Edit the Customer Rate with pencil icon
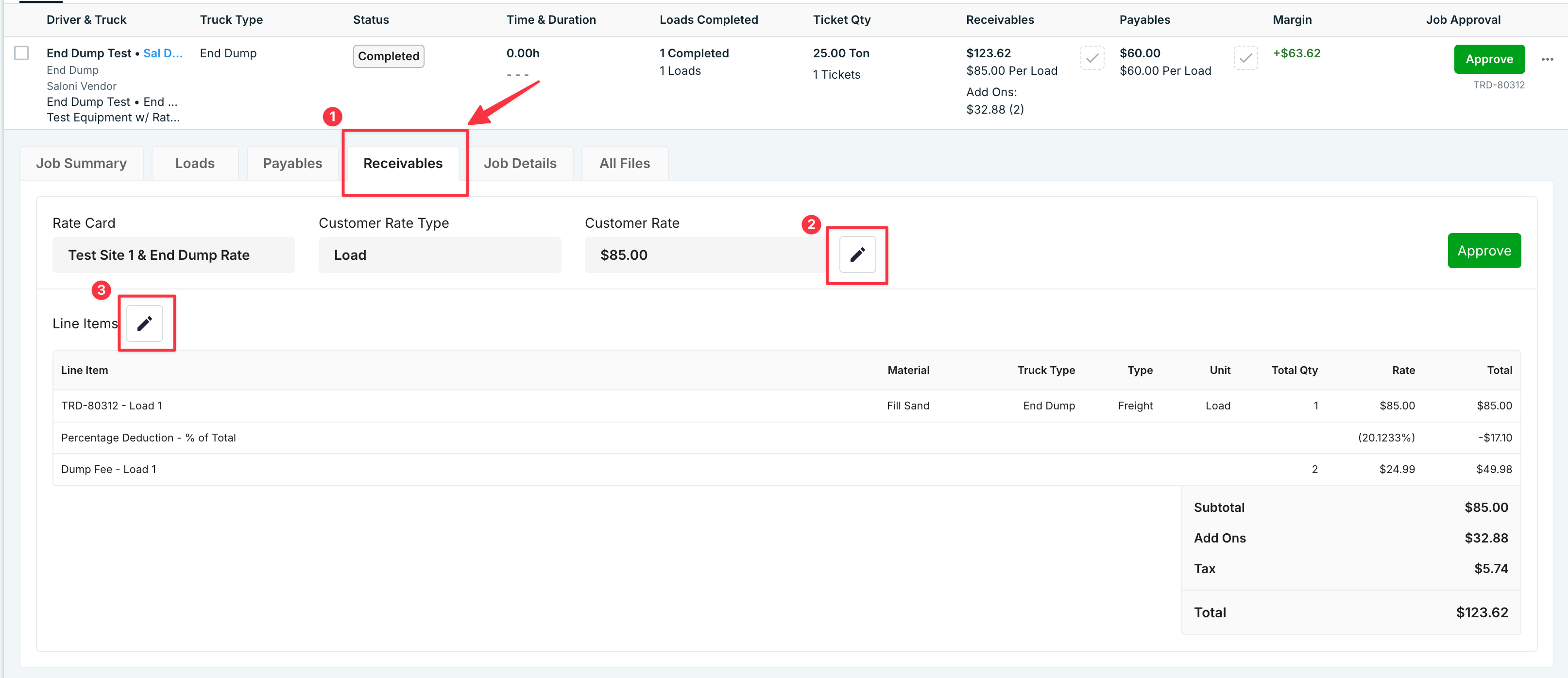 point(857,254)
